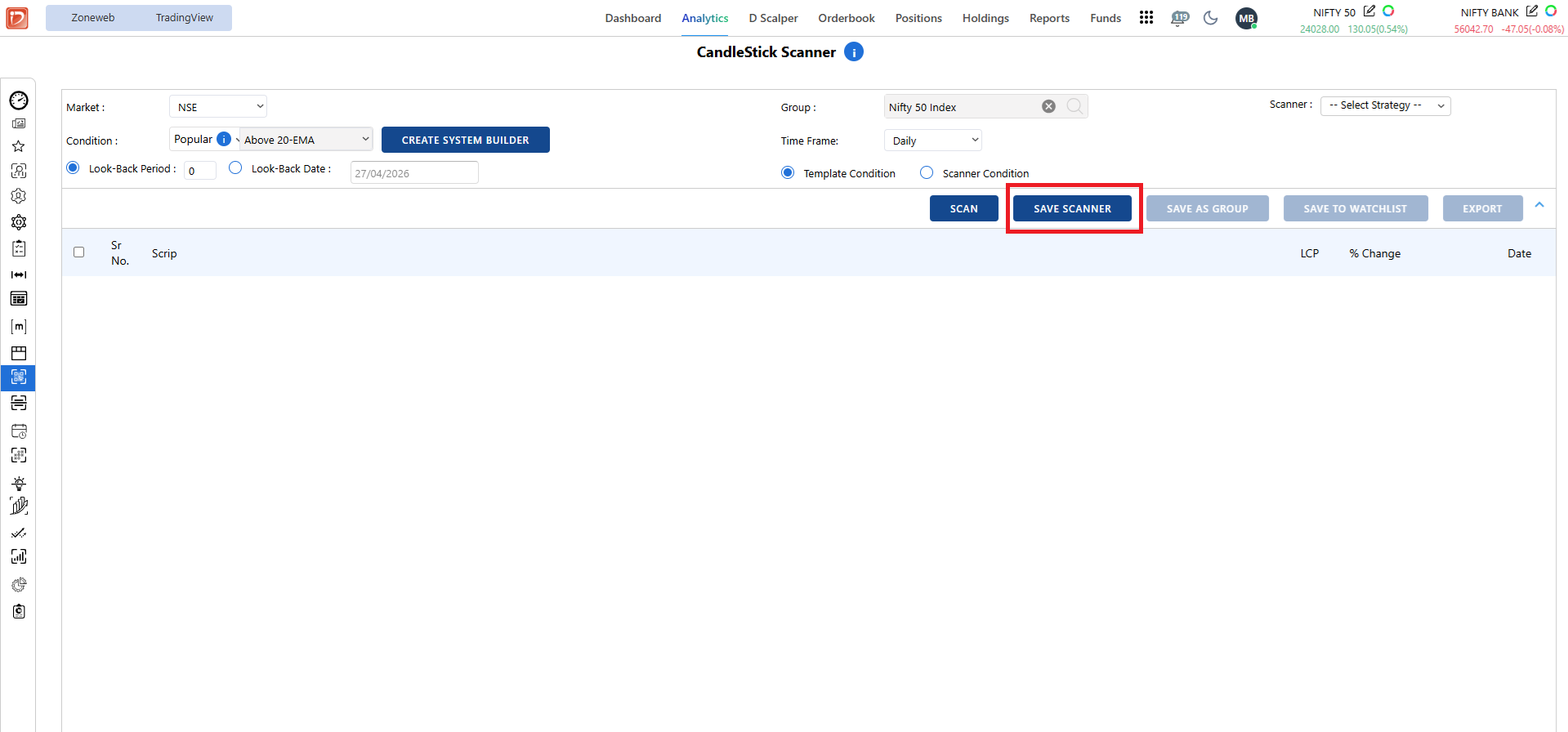Viewport: 1568px width, 732px height.
Task: Click the Look-Back Period input field
Action: pyautogui.click(x=199, y=171)
